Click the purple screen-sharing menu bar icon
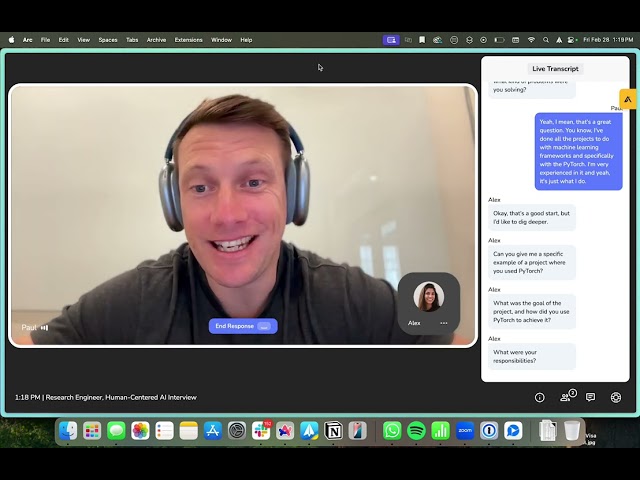The width and height of the screenshot is (640, 480). 391,40
